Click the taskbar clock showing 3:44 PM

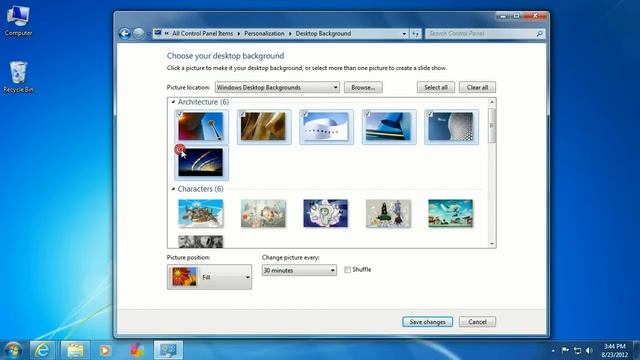pos(614,350)
